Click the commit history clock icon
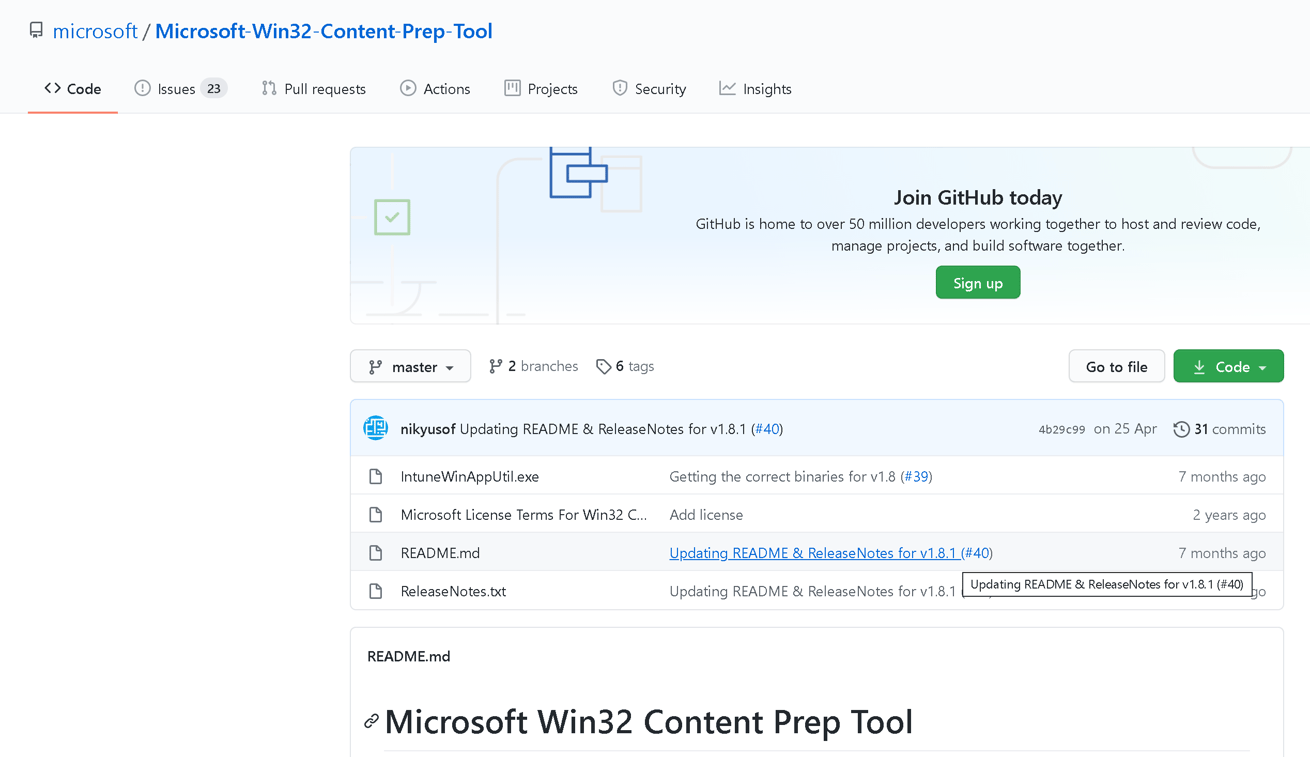Viewport: 1310px width, 757px height. pyautogui.click(x=1181, y=429)
